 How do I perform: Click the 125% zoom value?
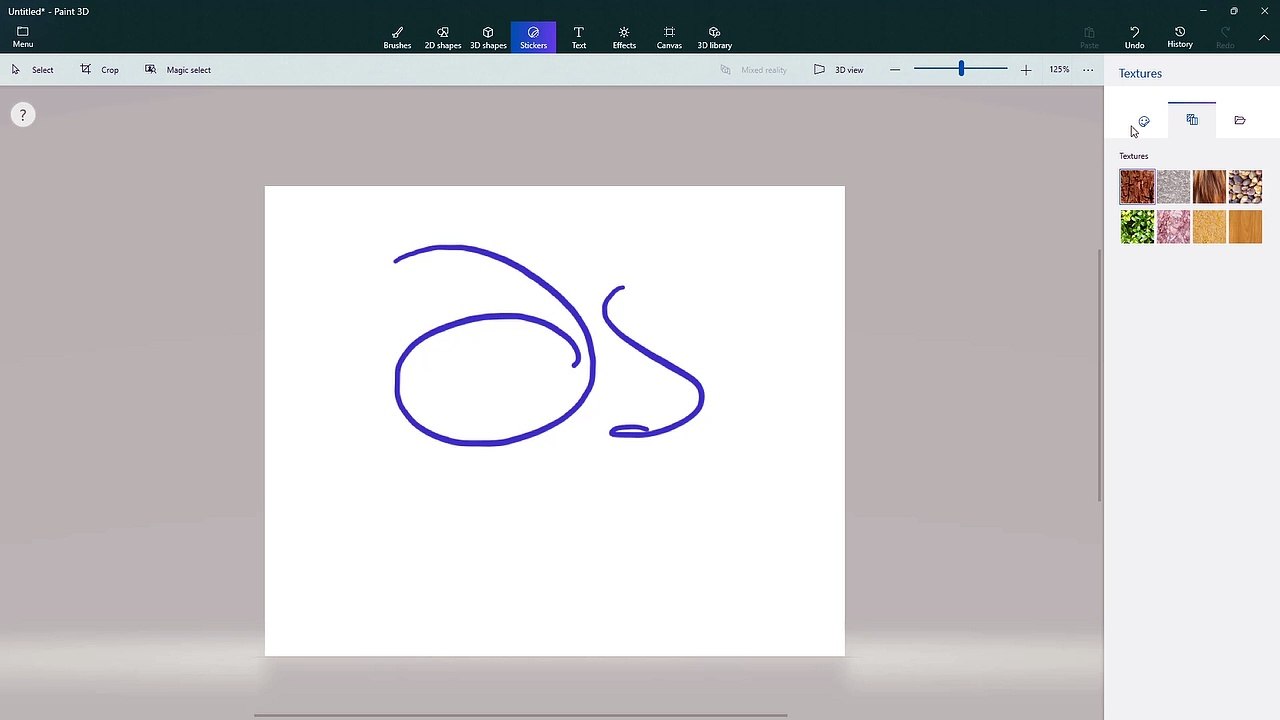click(x=1059, y=70)
